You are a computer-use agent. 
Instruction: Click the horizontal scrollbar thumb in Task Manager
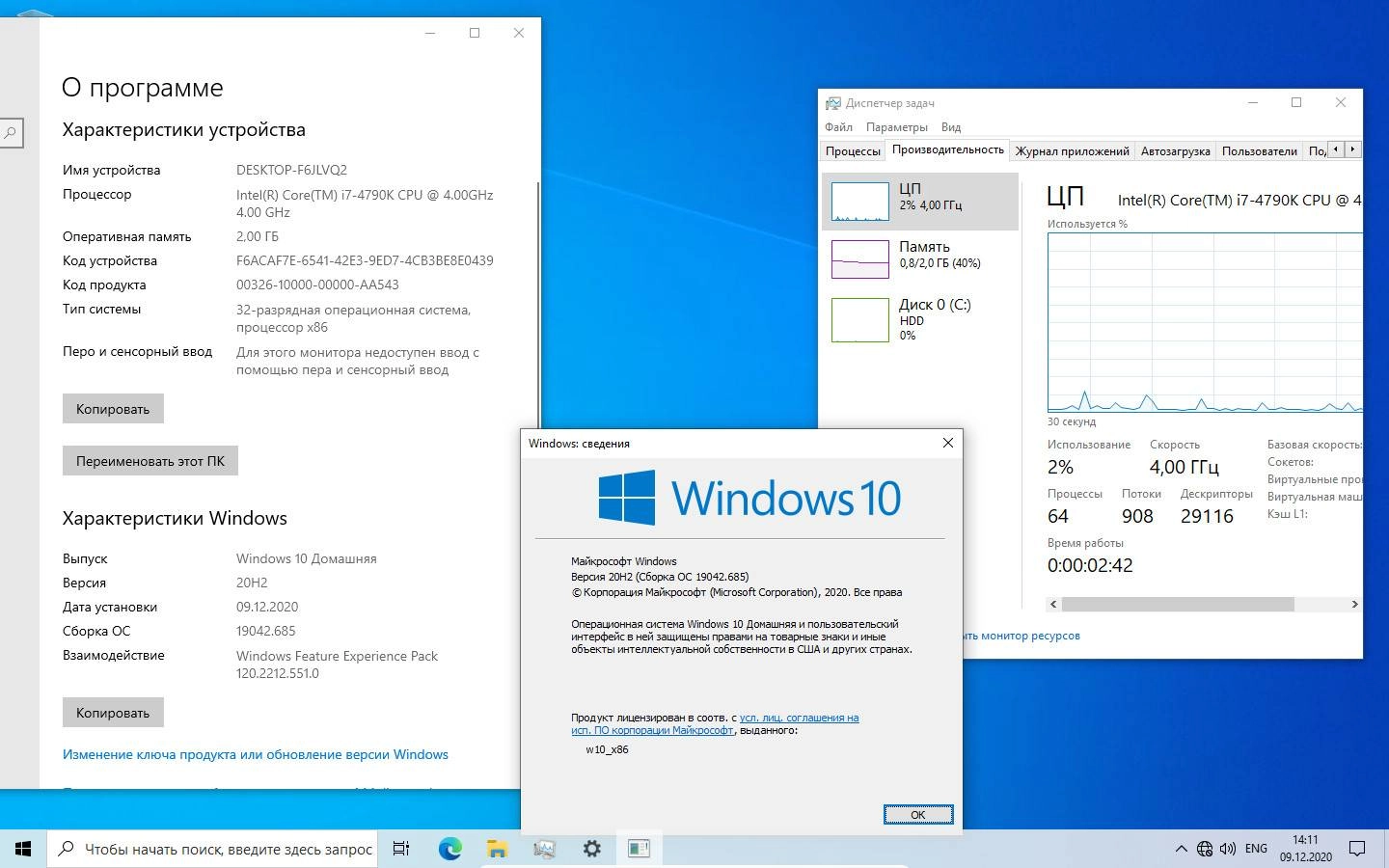1178,604
